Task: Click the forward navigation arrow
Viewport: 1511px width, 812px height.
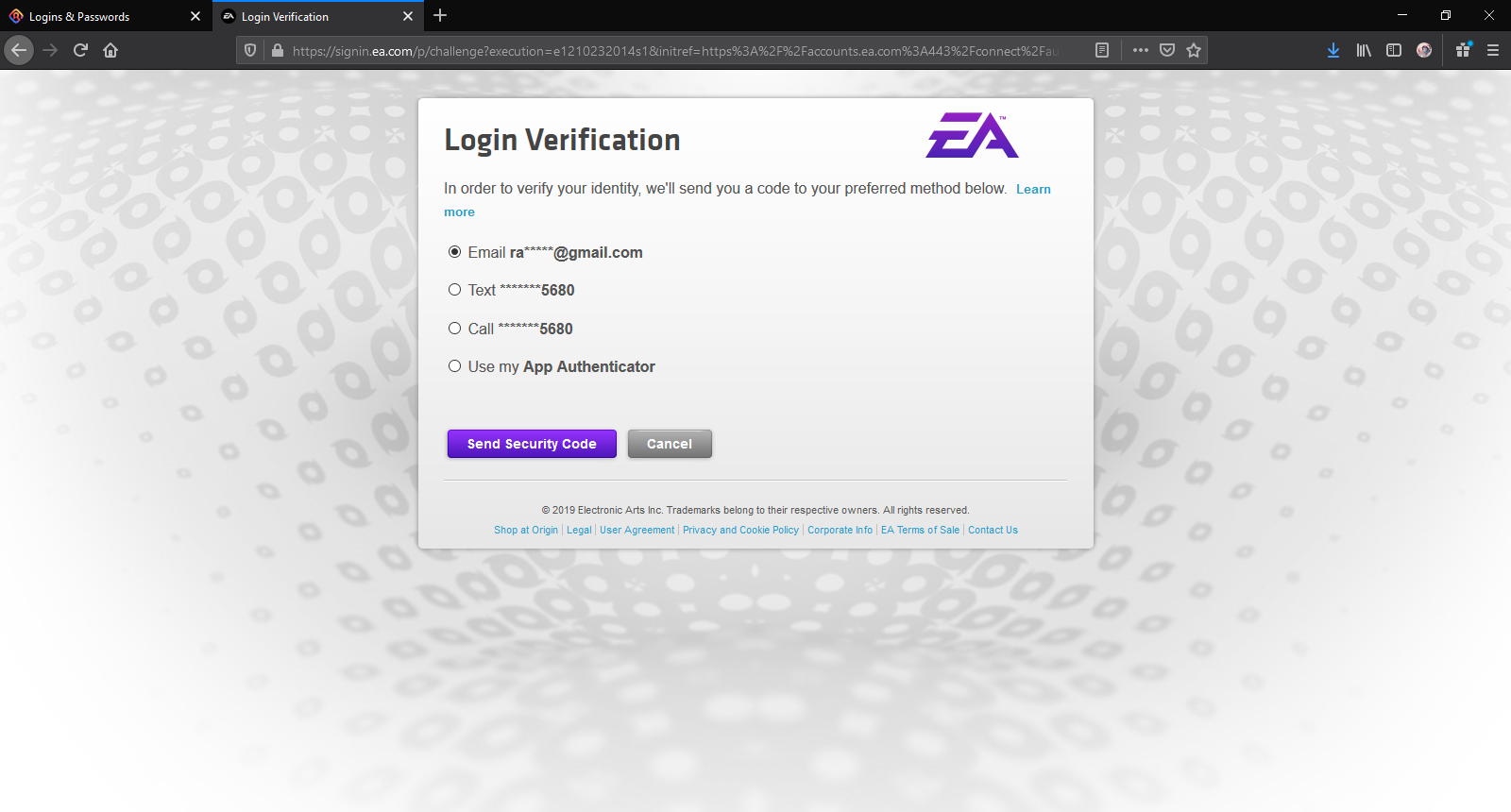Action: [x=50, y=50]
